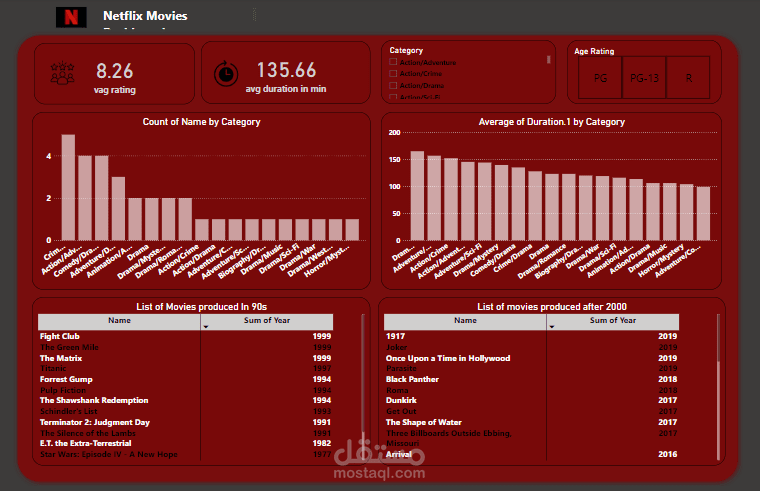
Task: Check the Action/Drama category checkbox
Action: 393,85
